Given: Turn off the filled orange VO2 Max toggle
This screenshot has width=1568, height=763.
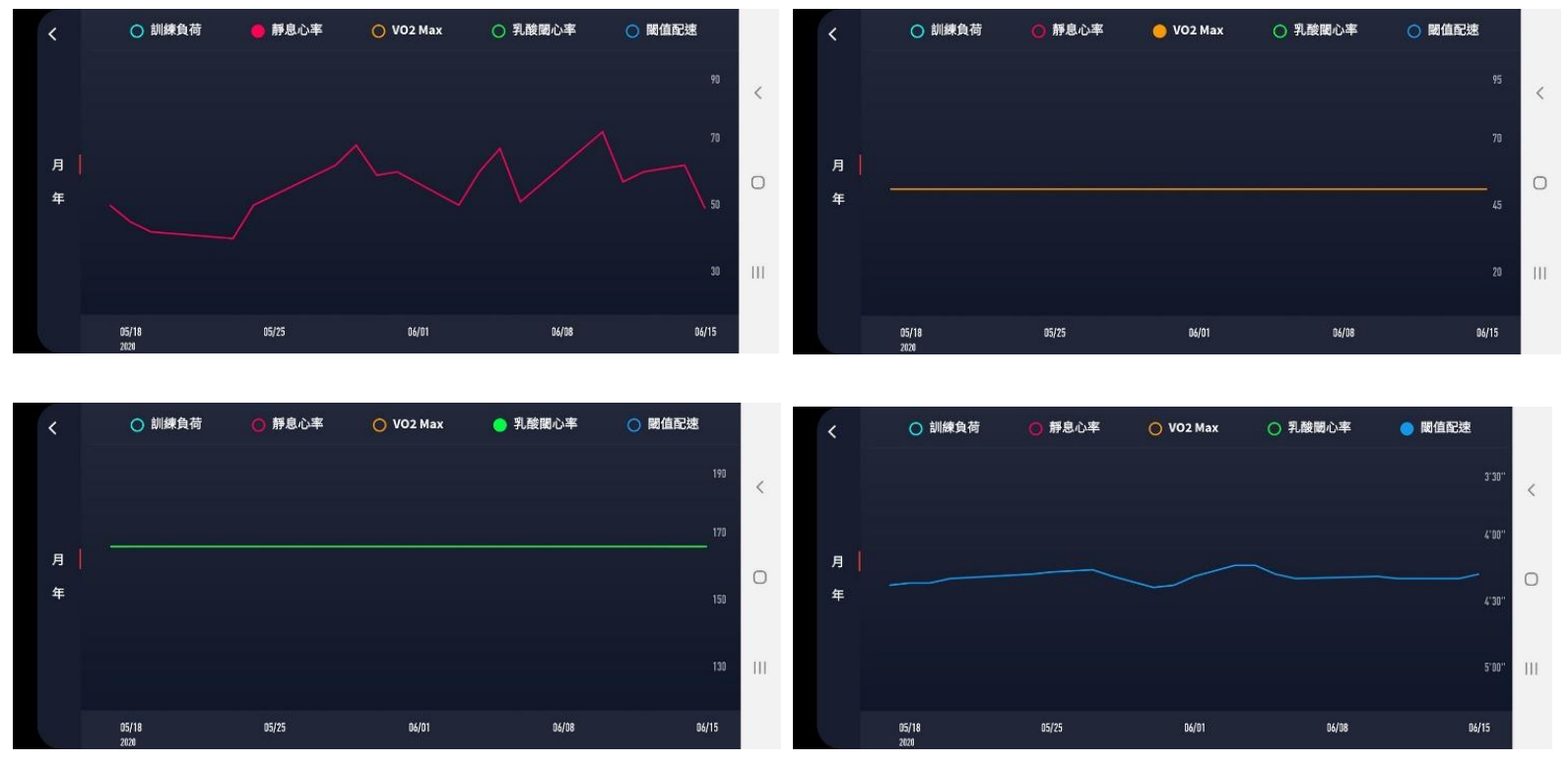Looking at the screenshot, I should point(1159,32).
